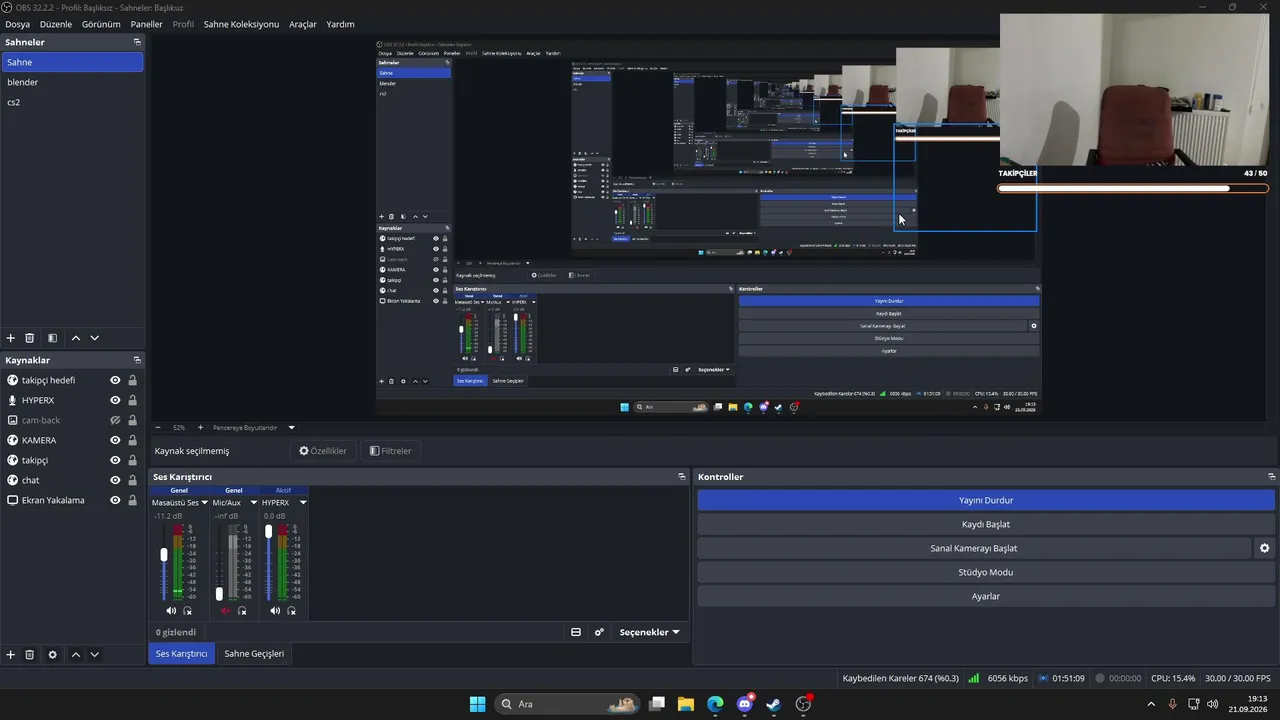Viewport: 1280px width, 720px height.
Task: Open Masaüstü Ses channel dropdown arrow
Action: coord(204,503)
